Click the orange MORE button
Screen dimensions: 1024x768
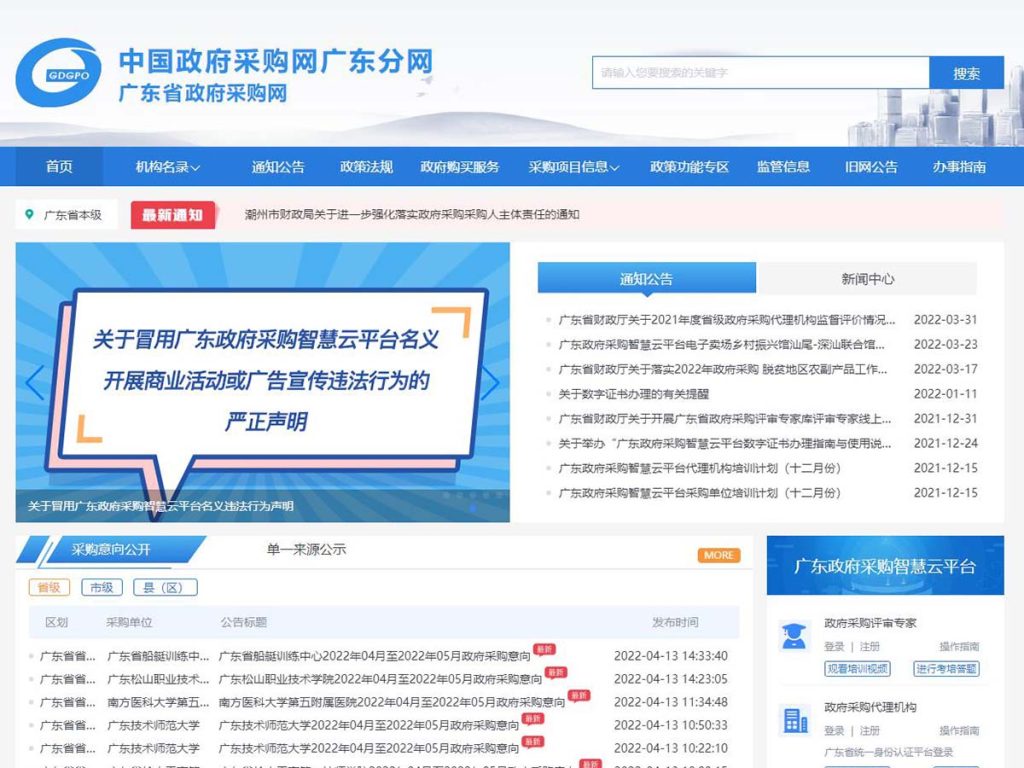click(718, 555)
